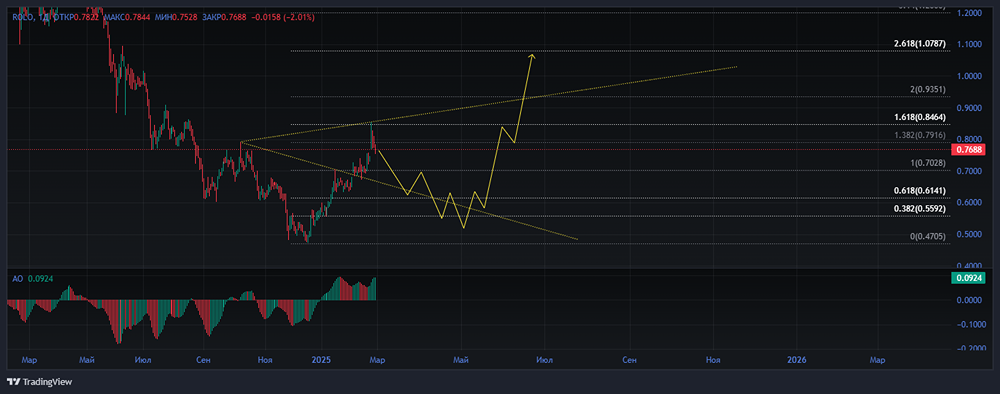Select the 2.618(1.0787) Fibonacci level label
Screen dimensions: 1000x394
pos(920,44)
